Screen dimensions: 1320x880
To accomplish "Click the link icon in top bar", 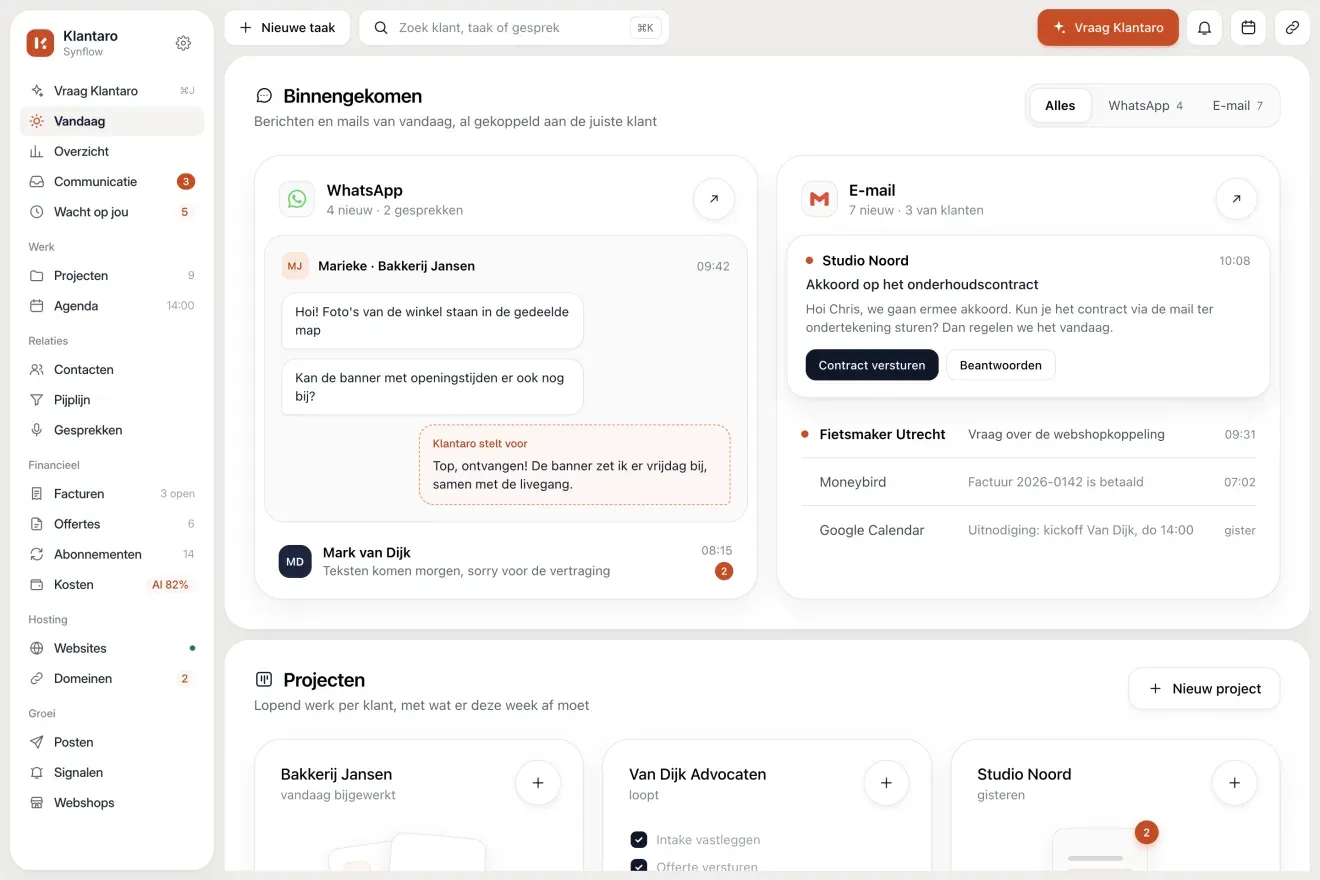I will tap(1292, 28).
